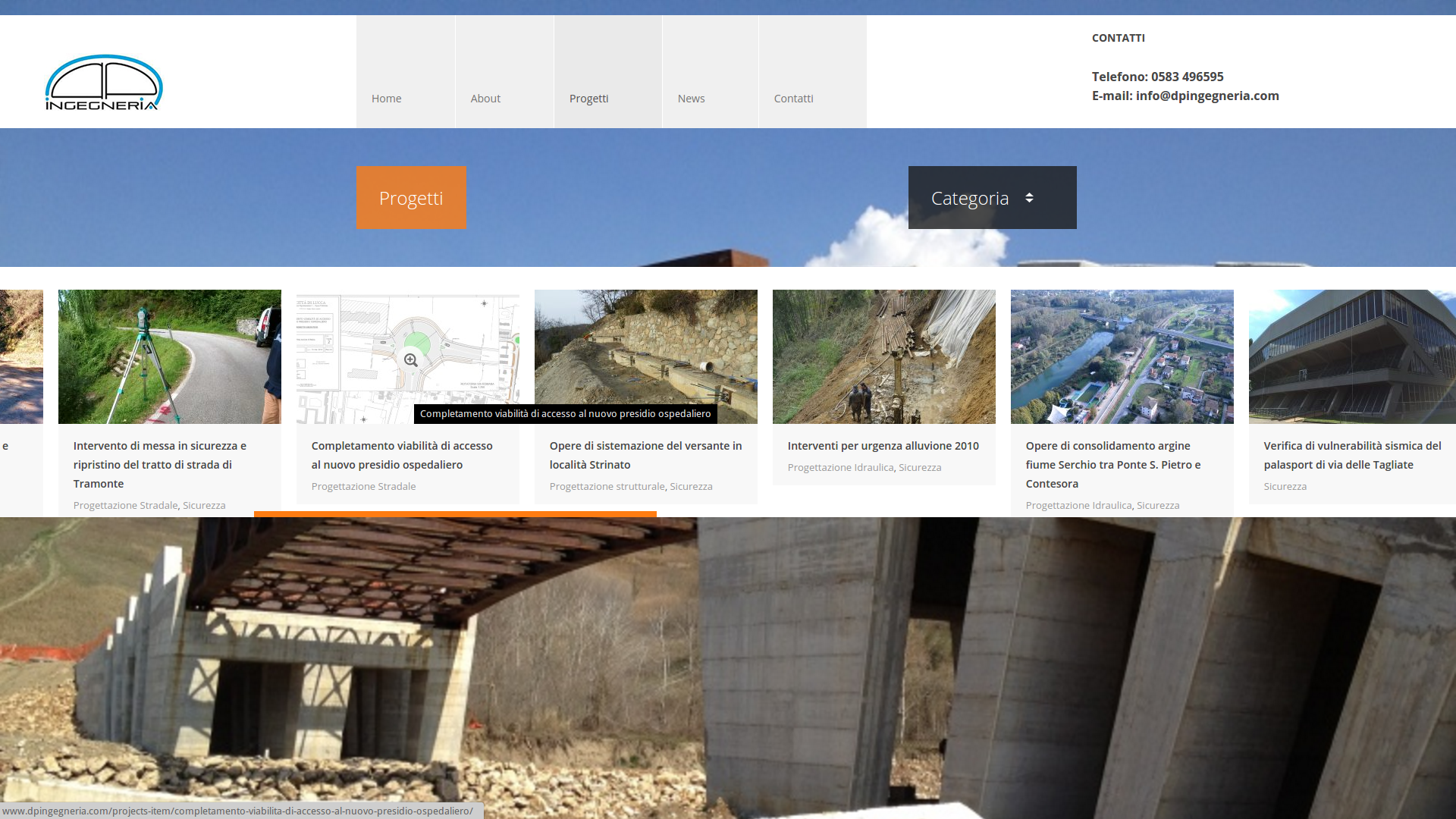Screen dimensions: 1456x819
Task: Click 'Progettazione strutturale' category link
Action: (607, 486)
